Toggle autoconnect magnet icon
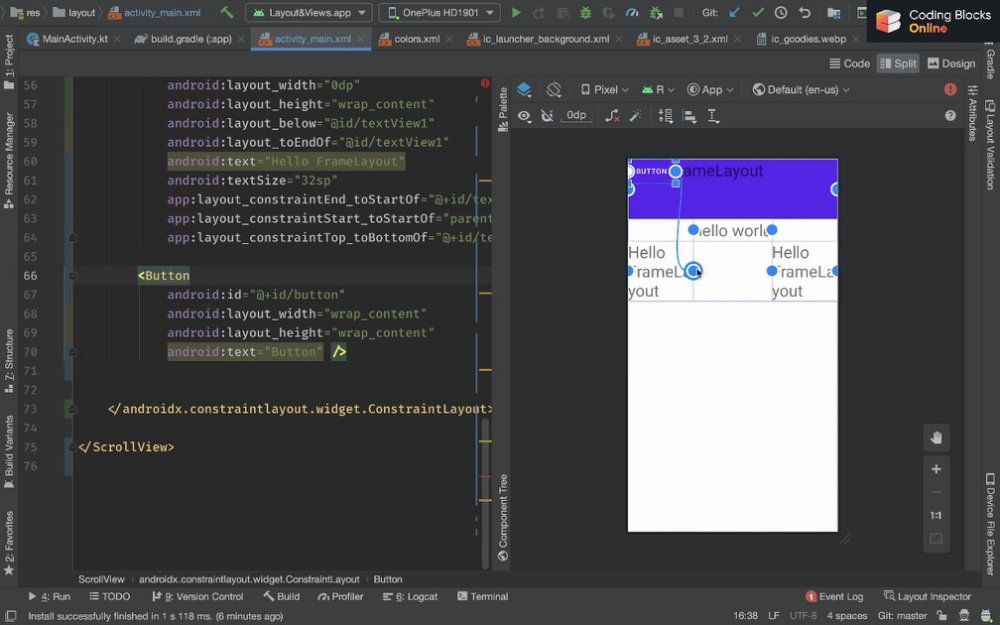The height and width of the screenshot is (625, 1000). (547, 115)
